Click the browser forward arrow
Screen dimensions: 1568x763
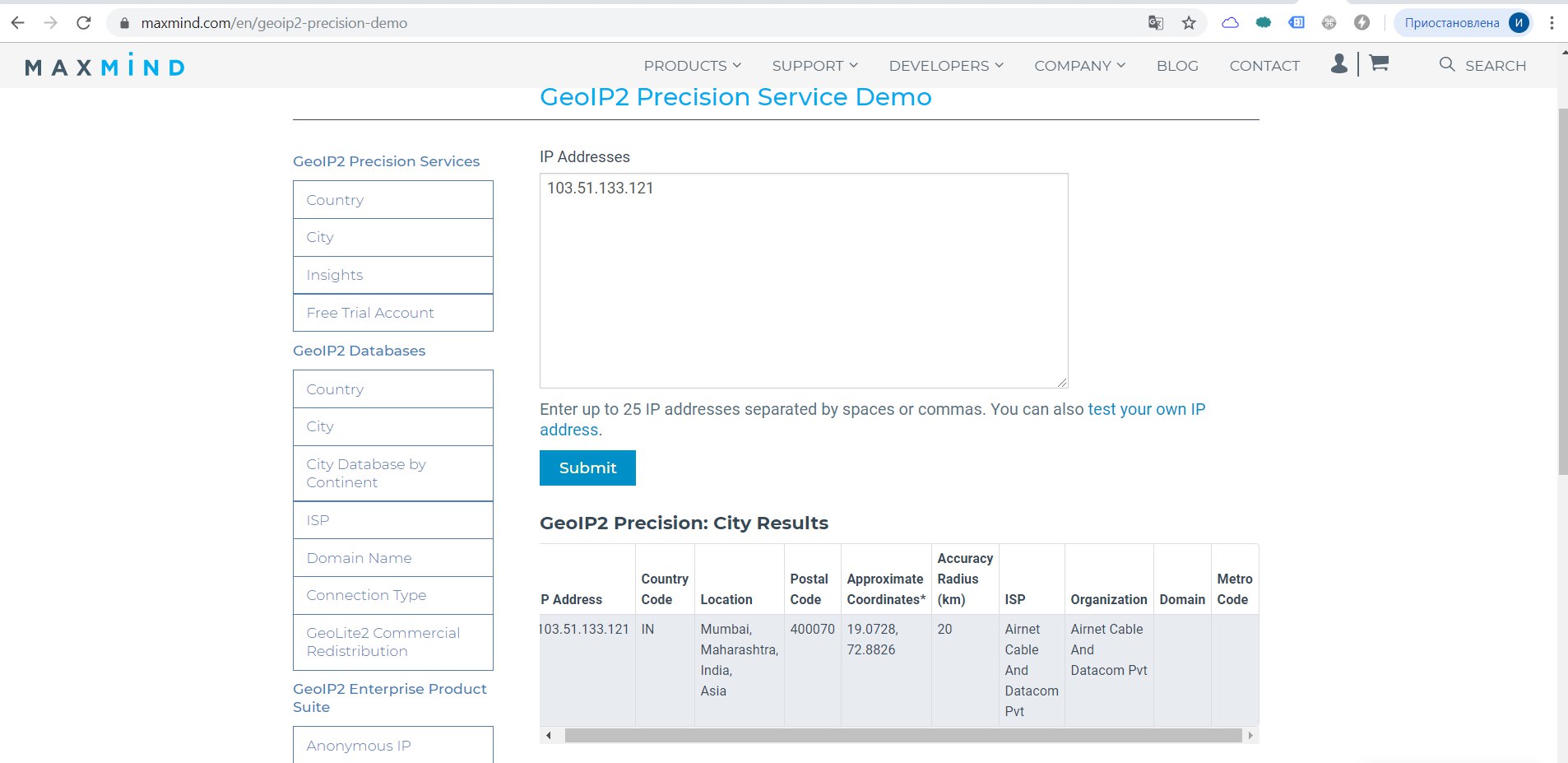tap(50, 23)
